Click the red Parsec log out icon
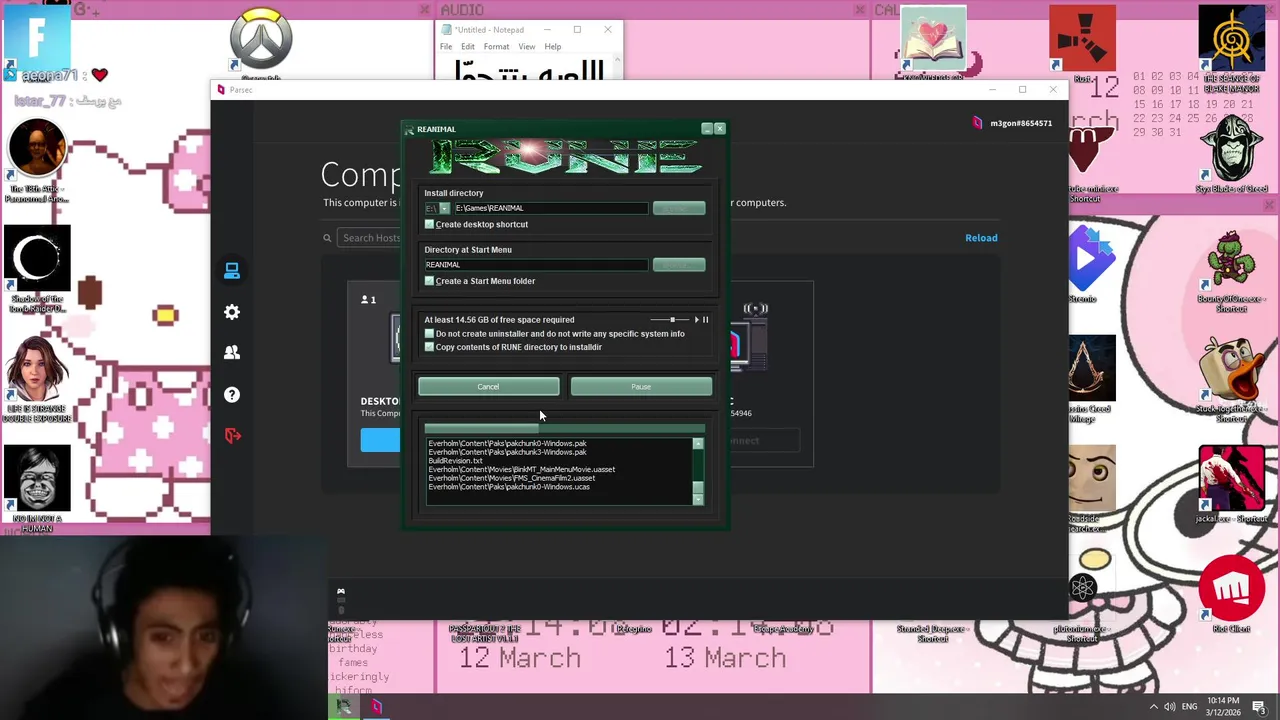Viewport: 1280px width, 720px height. (x=232, y=436)
